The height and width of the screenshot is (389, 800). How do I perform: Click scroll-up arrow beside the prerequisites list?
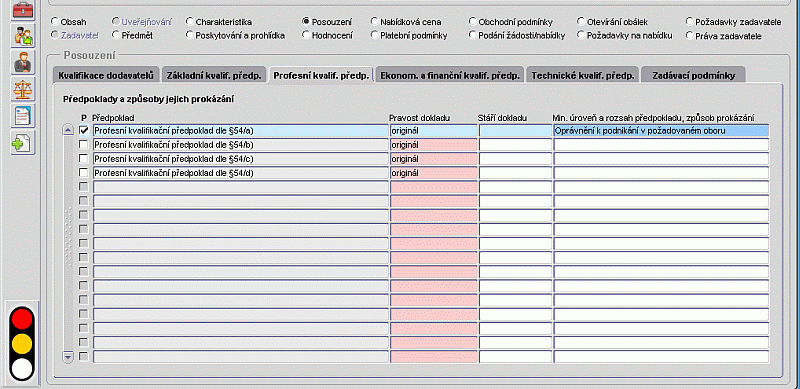point(68,131)
